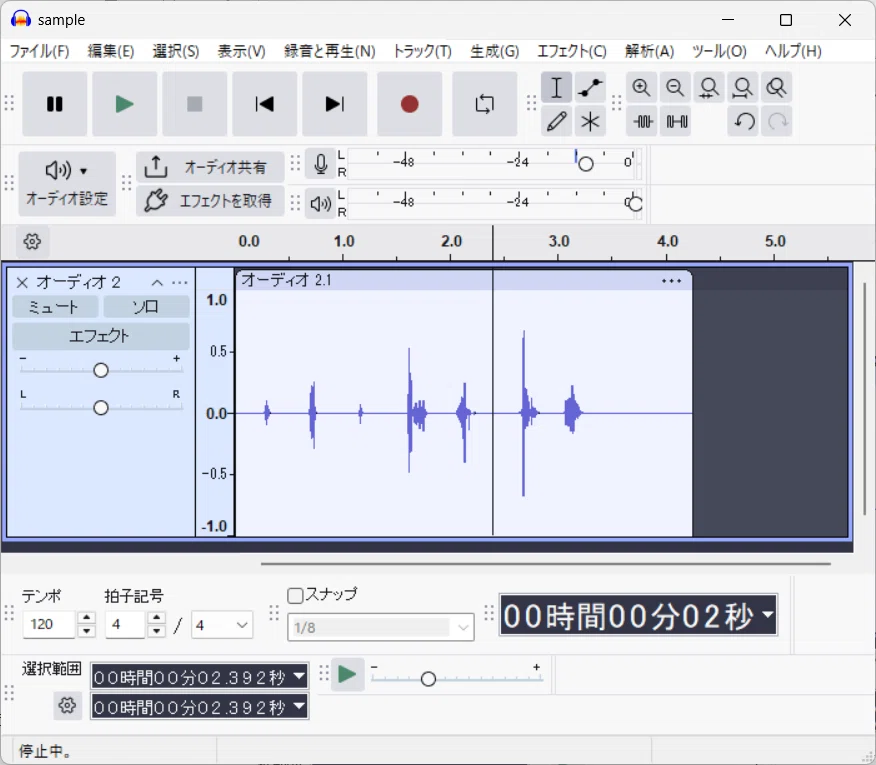
Task: Open selection range settings gear
Action: coord(68,706)
